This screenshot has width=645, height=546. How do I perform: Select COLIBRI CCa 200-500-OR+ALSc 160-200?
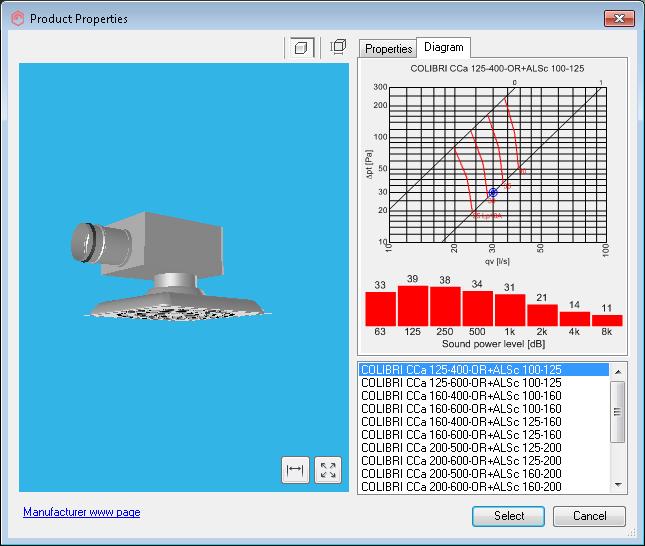pos(484,474)
